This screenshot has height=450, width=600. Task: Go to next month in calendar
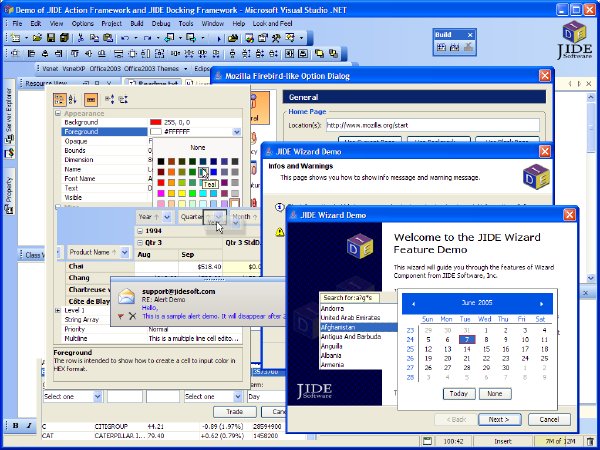pos(541,304)
